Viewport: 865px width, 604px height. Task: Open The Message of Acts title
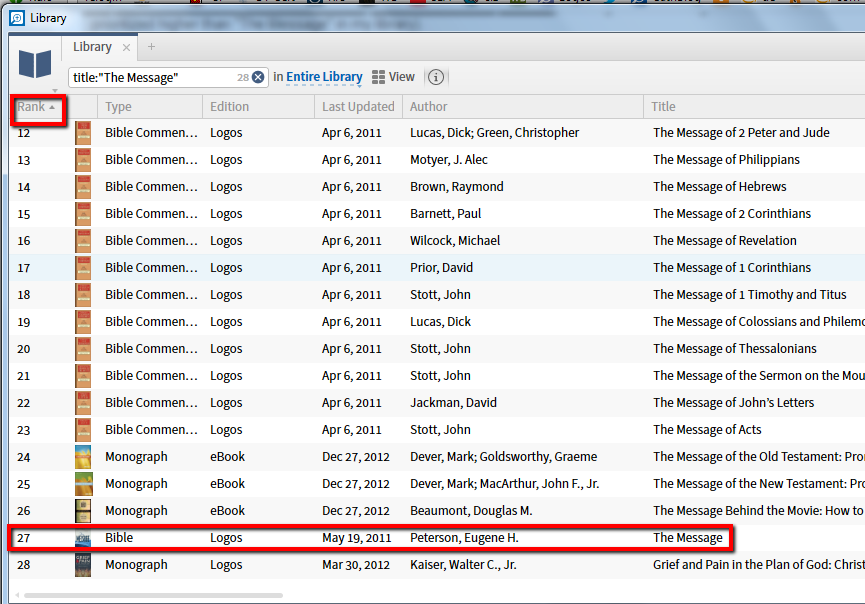point(707,430)
